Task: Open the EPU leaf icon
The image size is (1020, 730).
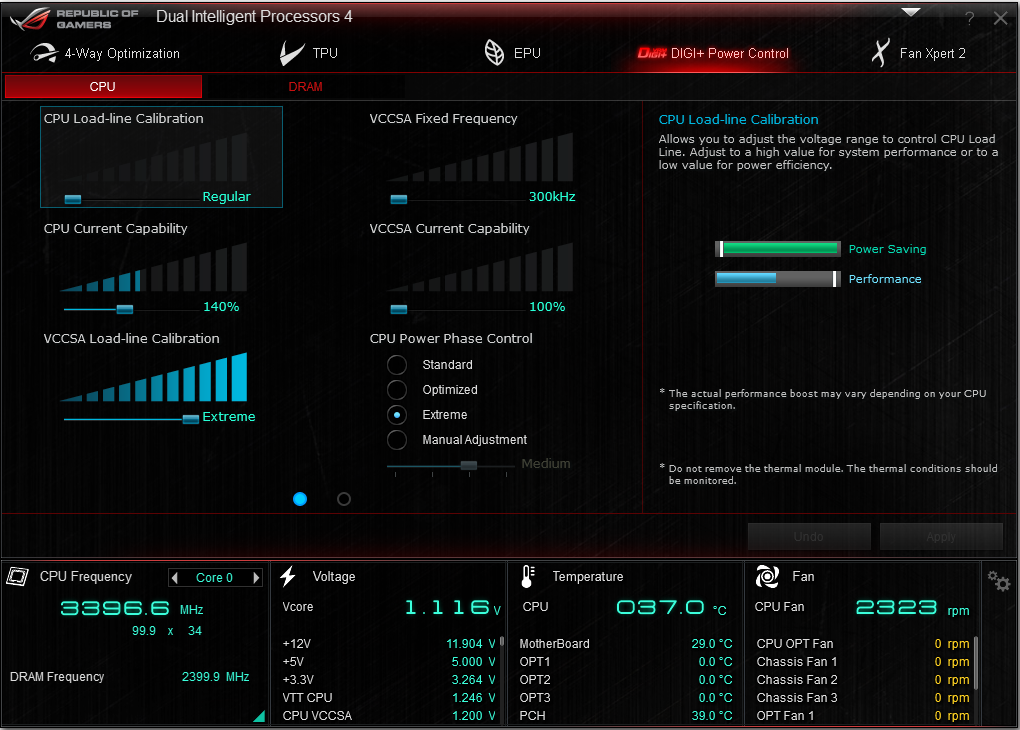Action: click(x=494, y=53)
